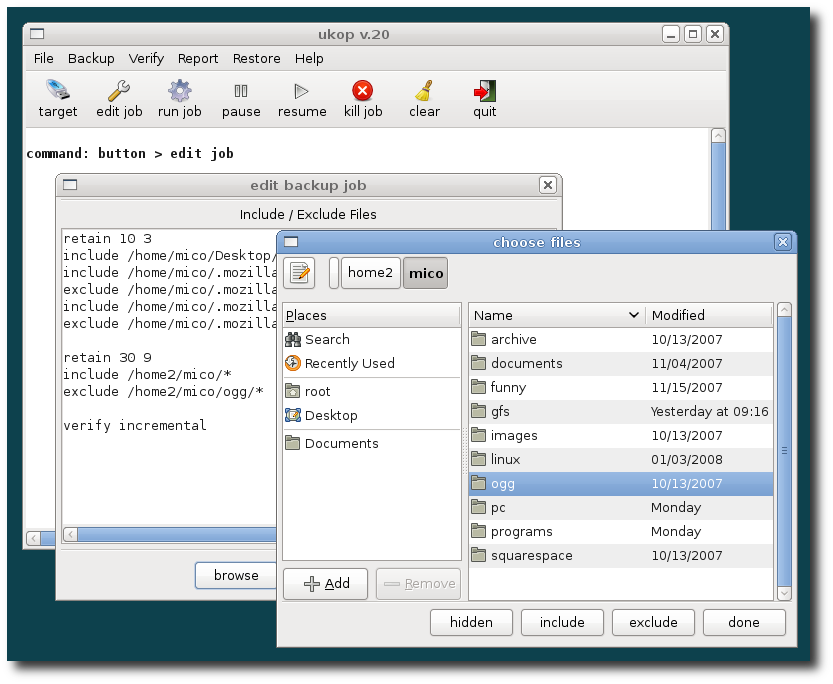The width and height of the screenshot is (833, 684).
Task: Click the mico path bar button
Action: pos(426,273)
